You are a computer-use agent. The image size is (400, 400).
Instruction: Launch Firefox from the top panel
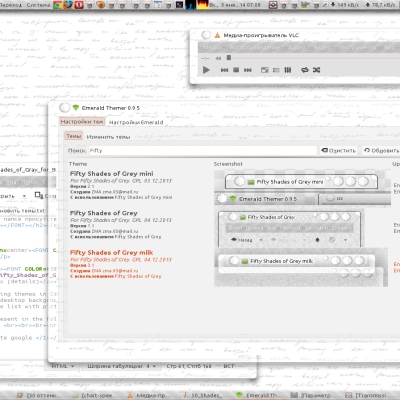coord(68,5)
